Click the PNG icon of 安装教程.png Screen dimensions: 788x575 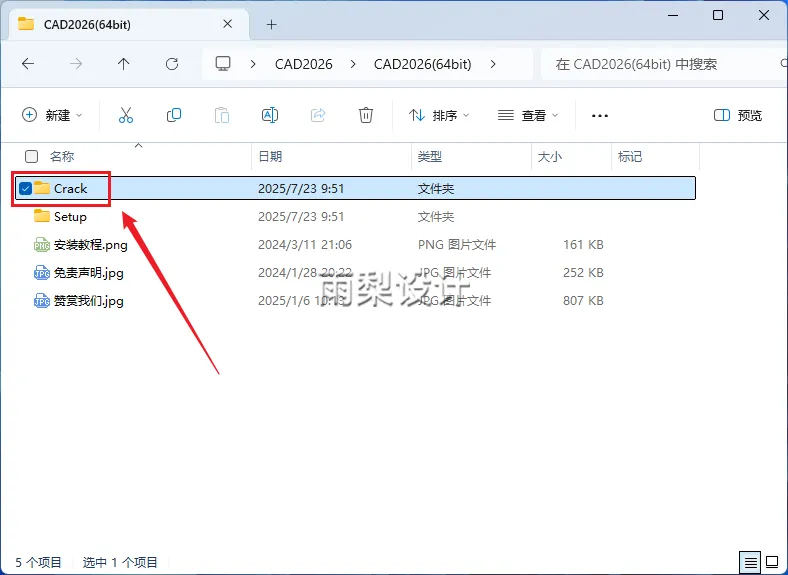(42, 245)
